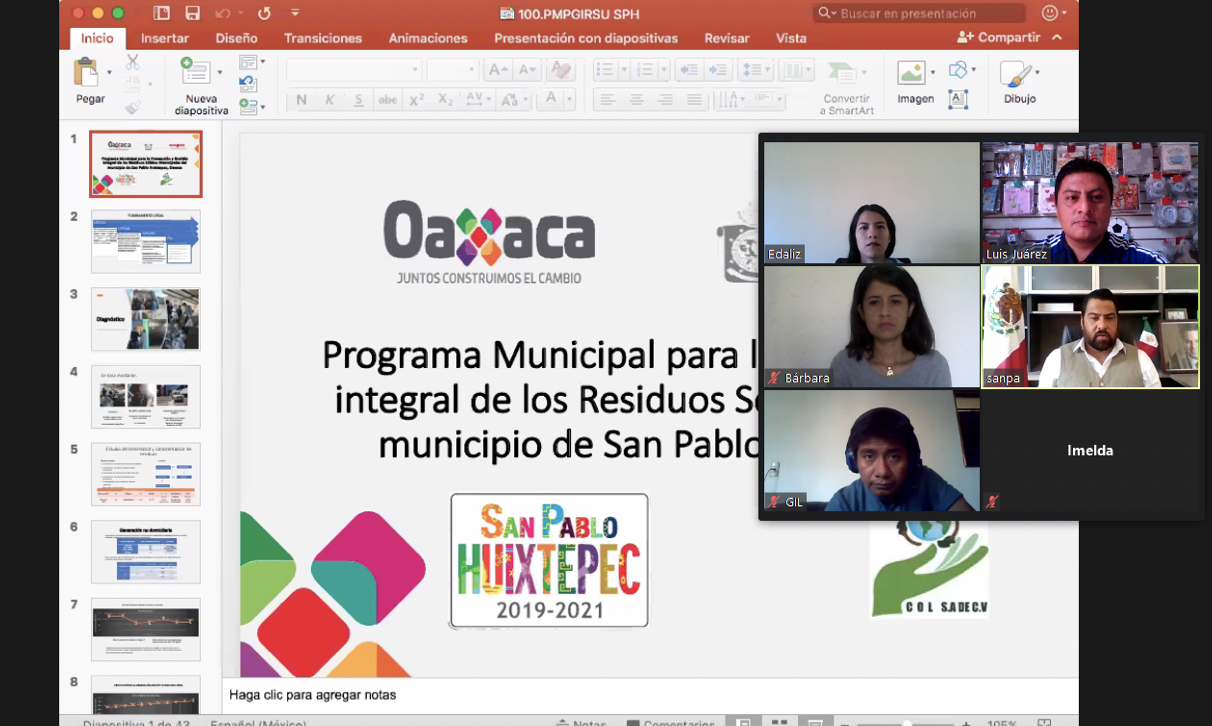Viewport: 1212px width, 726px height.
Task: Select slide 5 thumbnail
Action: [146, 474]
